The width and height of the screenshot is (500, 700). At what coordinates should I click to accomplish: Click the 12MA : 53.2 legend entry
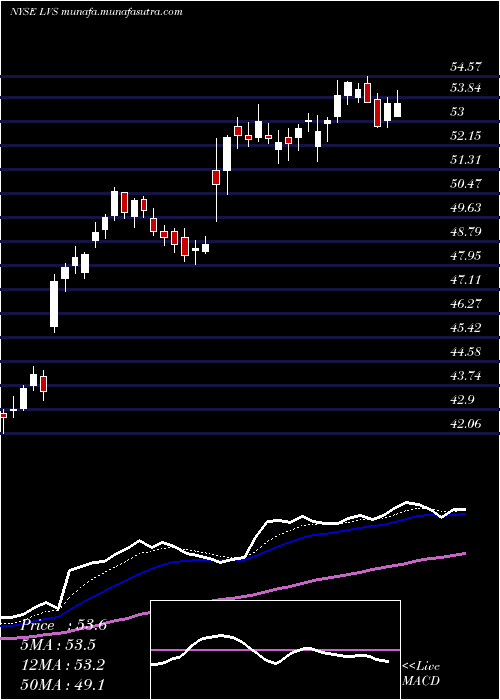point(62,664)
